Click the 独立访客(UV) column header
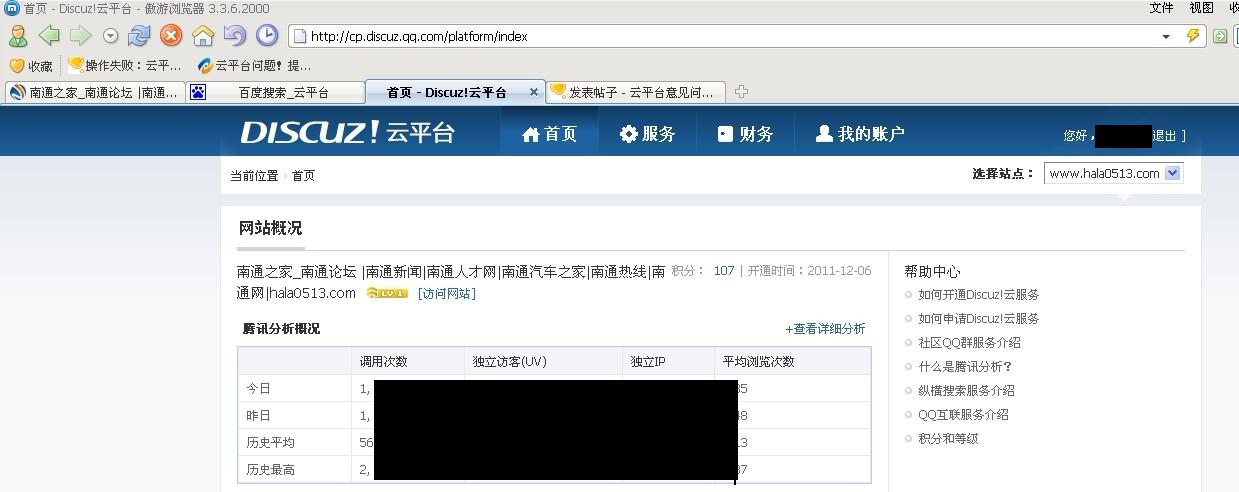 pyautogui.click(x=509, y=362)
